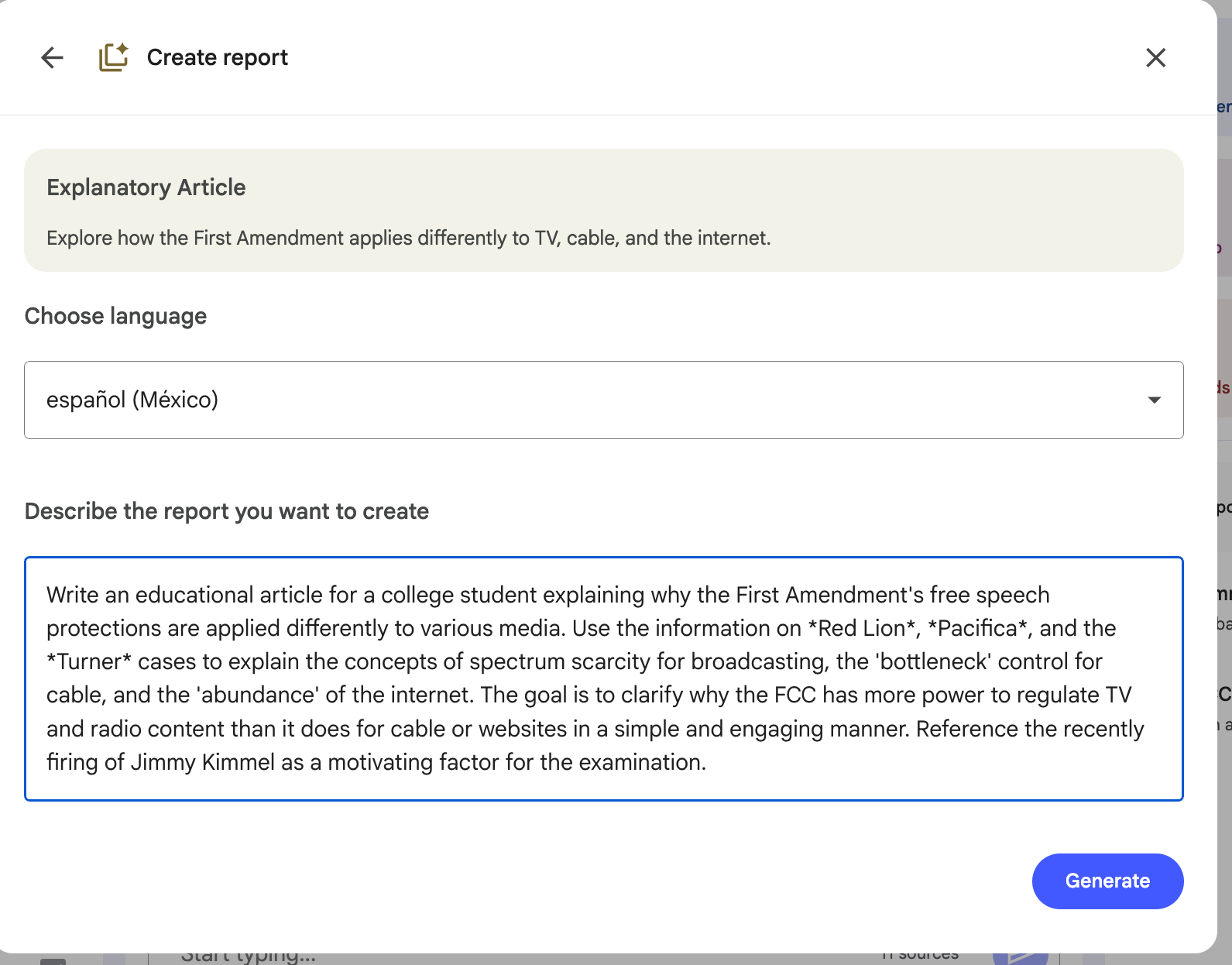
Task: Click the Describe the report label
Action: pos(226,511)
